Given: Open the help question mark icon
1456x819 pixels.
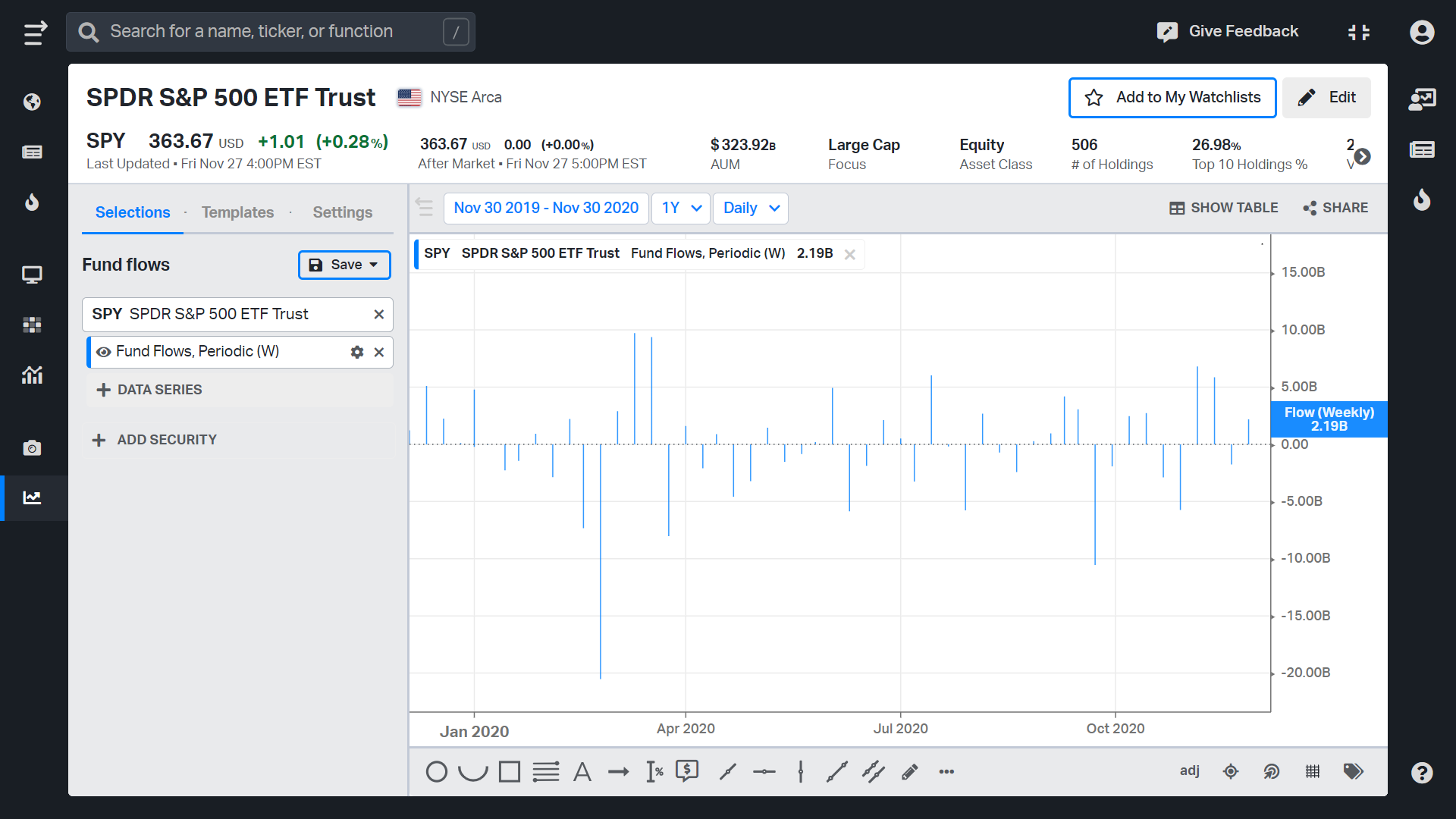Looking at the screenshot, I should point(1422,773).
